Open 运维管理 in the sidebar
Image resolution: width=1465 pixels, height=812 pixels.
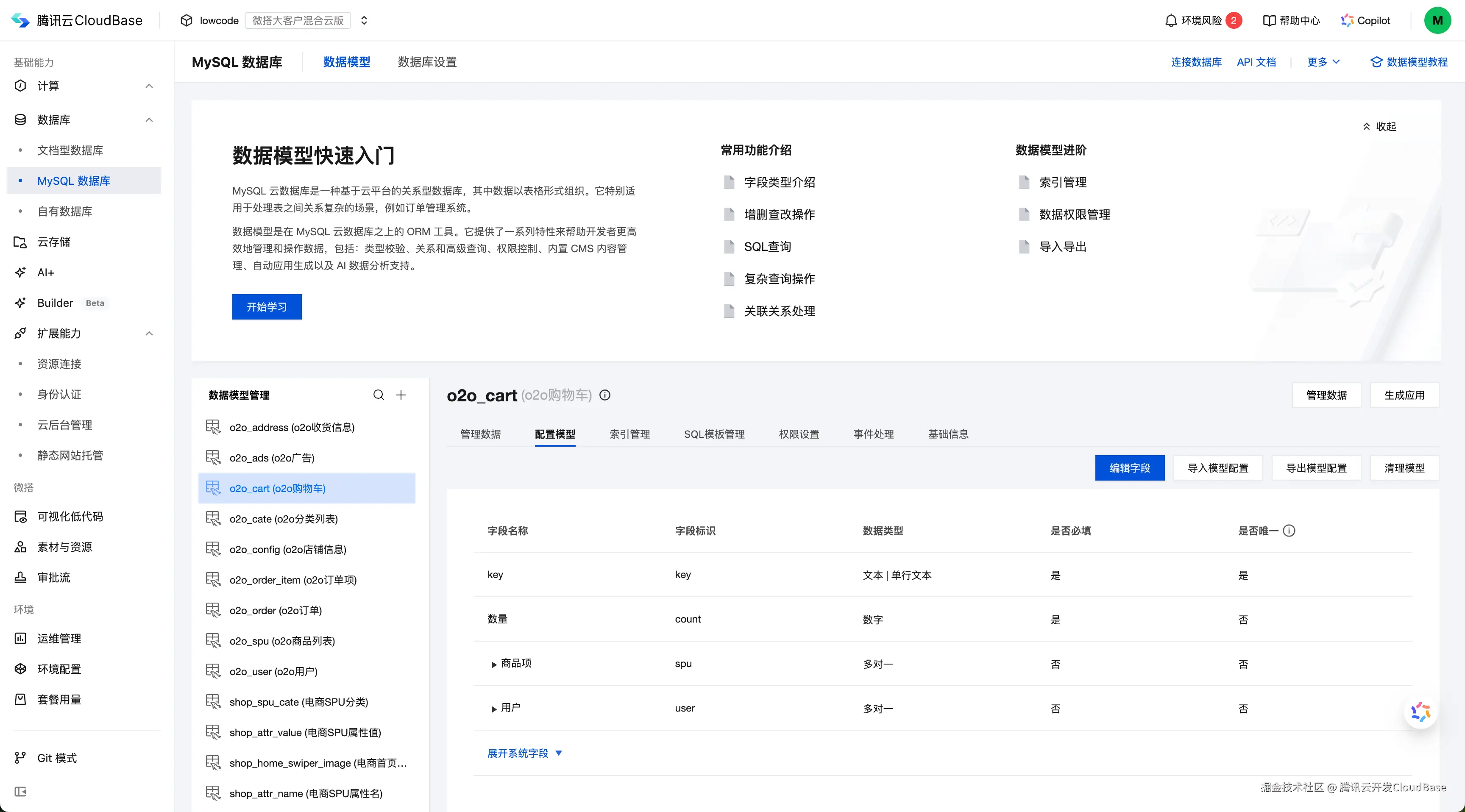tap(58, 638)
